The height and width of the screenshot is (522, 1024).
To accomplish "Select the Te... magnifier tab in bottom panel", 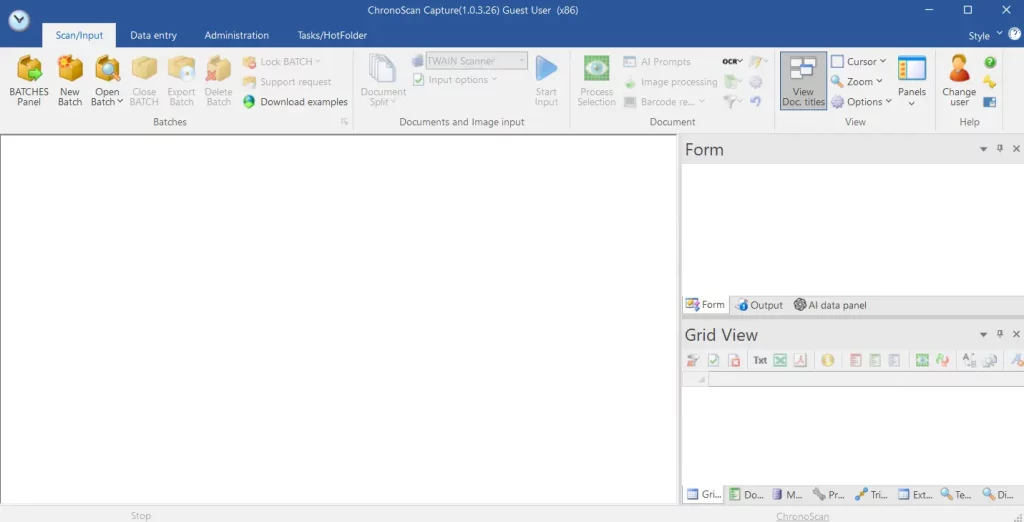I will [x=957, y=495].
